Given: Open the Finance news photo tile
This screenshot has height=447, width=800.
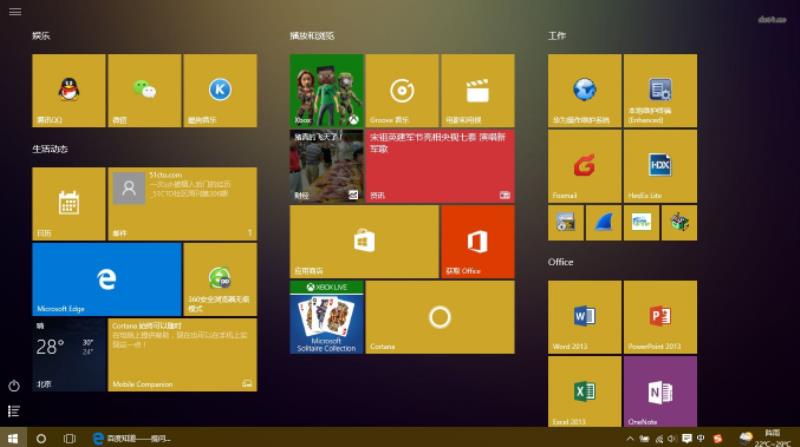Looking at the screenshot, I should (327, 166).
